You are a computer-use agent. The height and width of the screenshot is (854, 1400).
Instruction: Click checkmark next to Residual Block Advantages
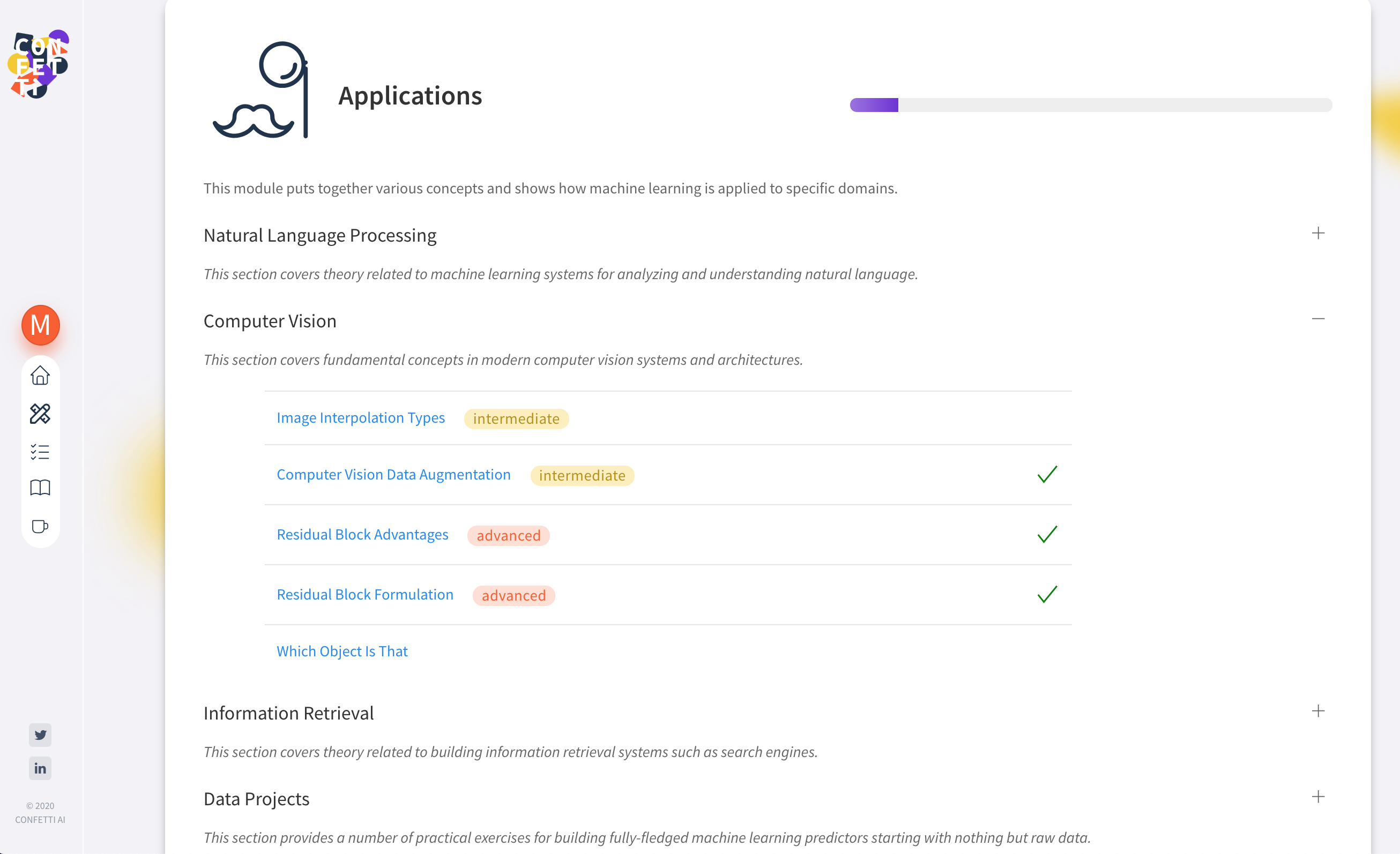point(1047,534)
